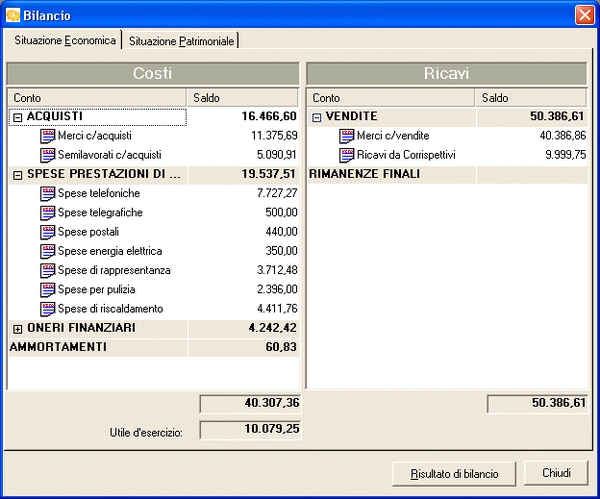Click the Merci c/vendite account icon

pyautogui.click(x=347, y=136)
